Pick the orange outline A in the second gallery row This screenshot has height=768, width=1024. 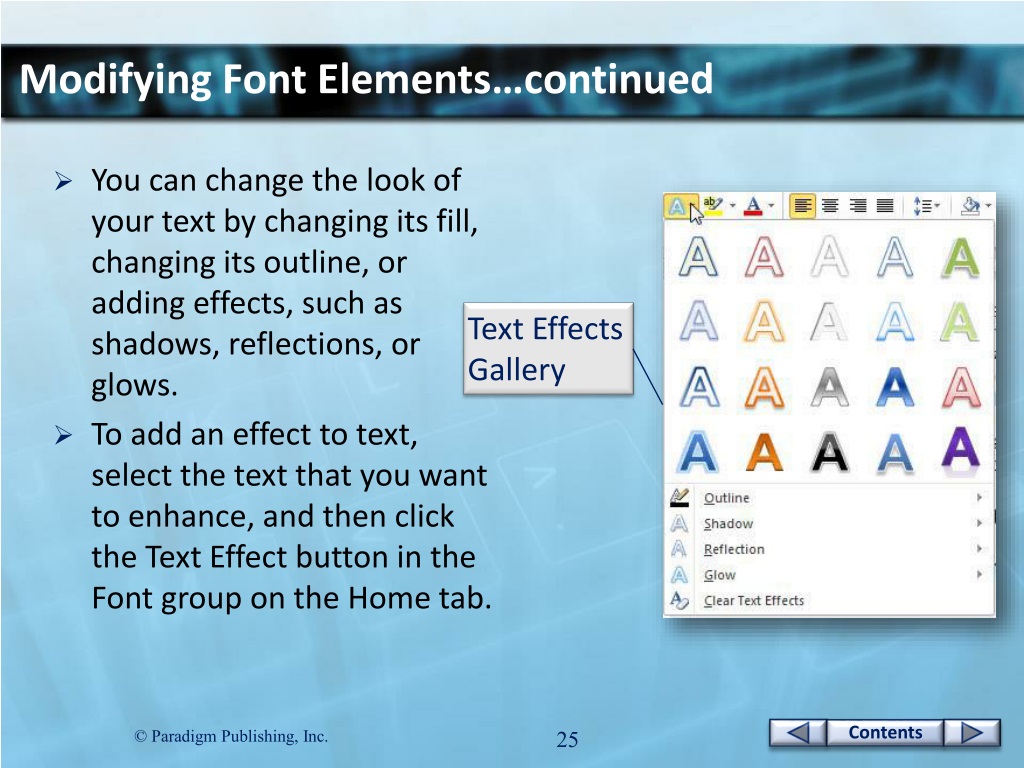pyautogui.click(x=763, y=321)
